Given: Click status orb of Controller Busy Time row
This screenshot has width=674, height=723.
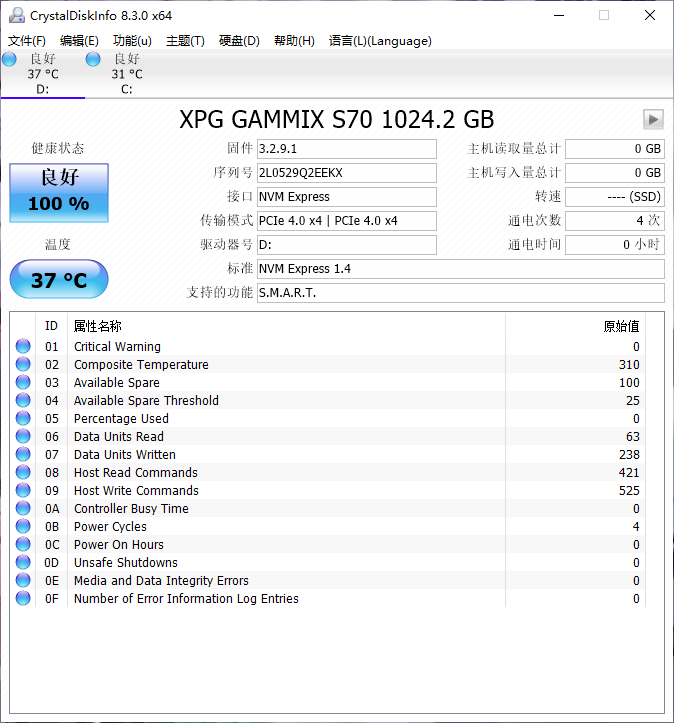Looking at the screenshot, I should pos(23,508).
